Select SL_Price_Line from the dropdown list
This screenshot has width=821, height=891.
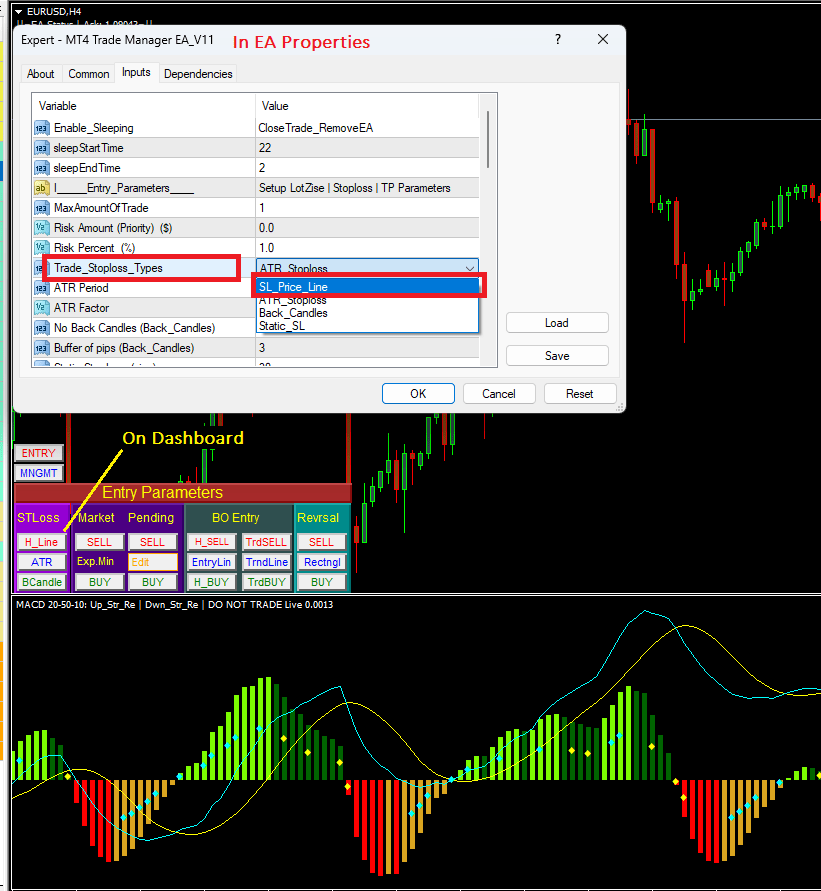coord(367,287)
